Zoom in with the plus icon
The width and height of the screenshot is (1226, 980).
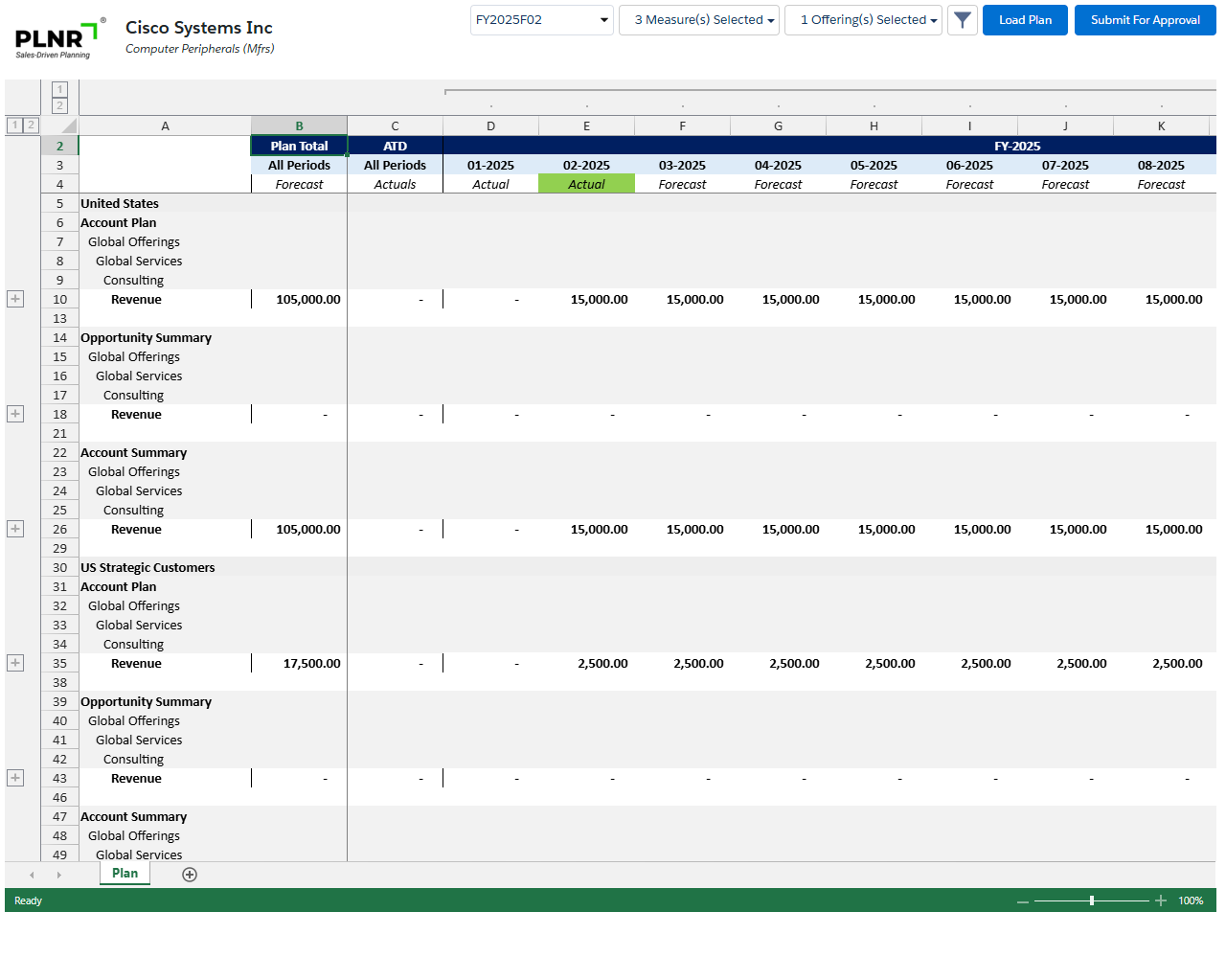(x=1161, y=900)
